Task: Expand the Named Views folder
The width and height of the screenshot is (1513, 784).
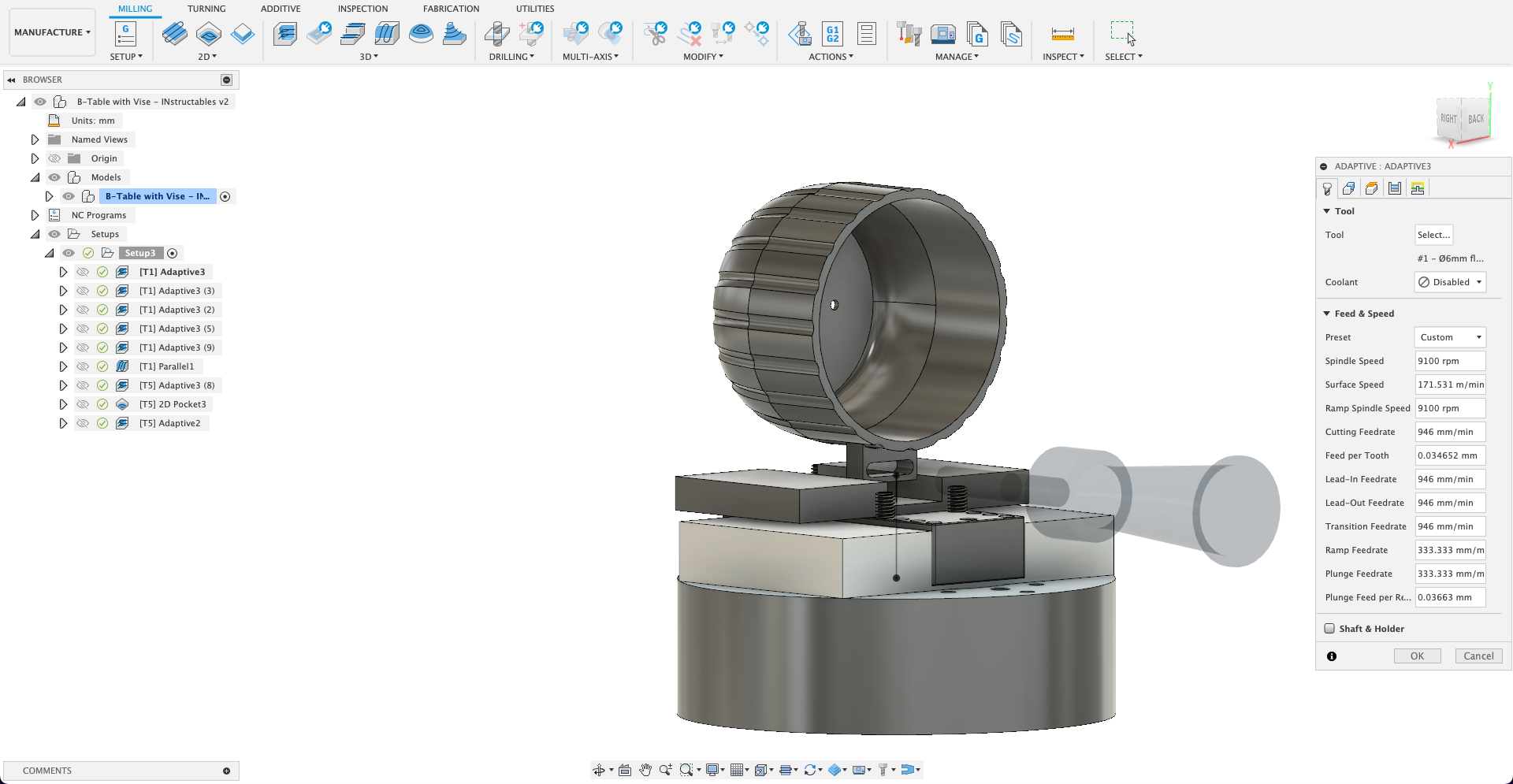Action: coord(35,139)
